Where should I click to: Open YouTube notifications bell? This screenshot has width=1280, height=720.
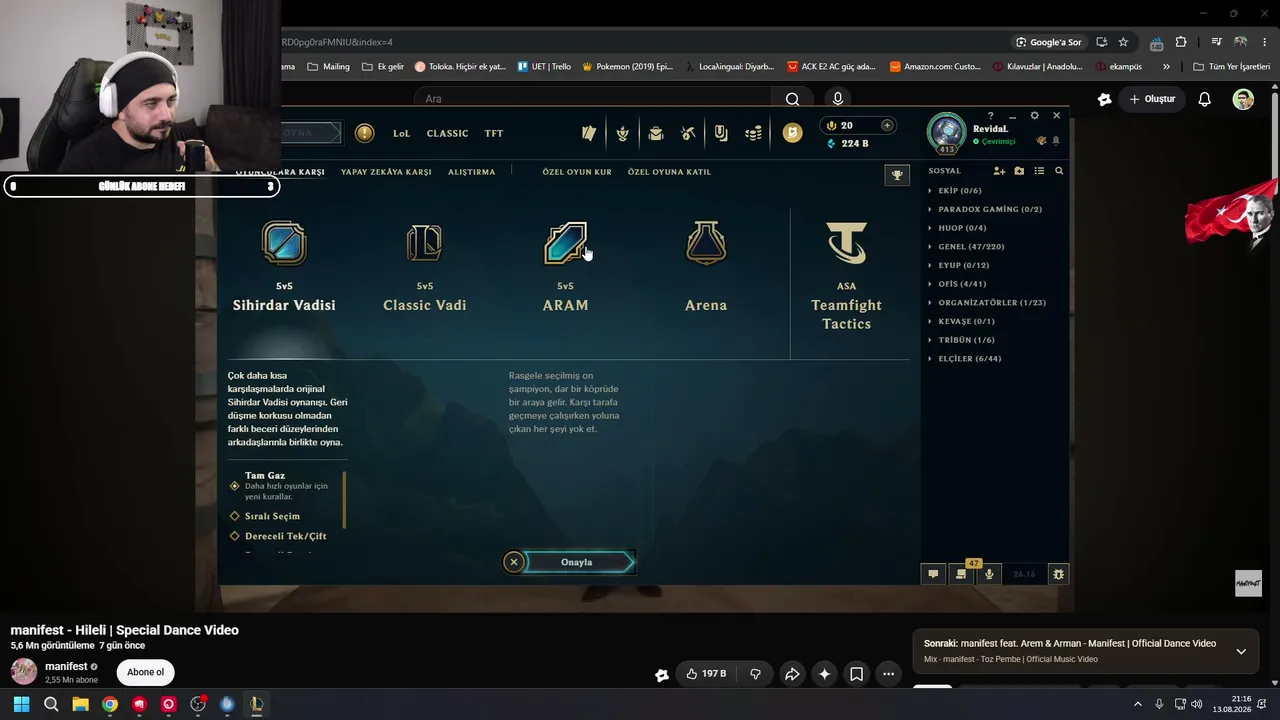pos(1205,99)
